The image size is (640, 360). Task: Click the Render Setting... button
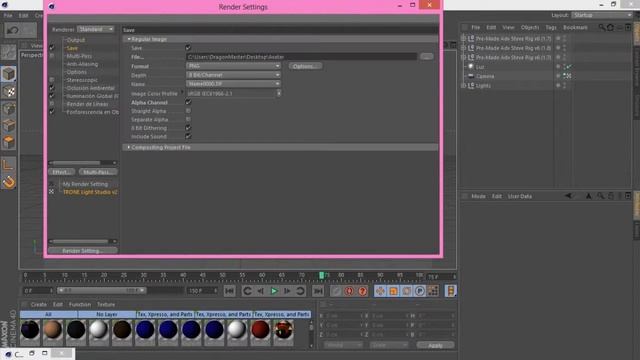click(x=83, y=251)
